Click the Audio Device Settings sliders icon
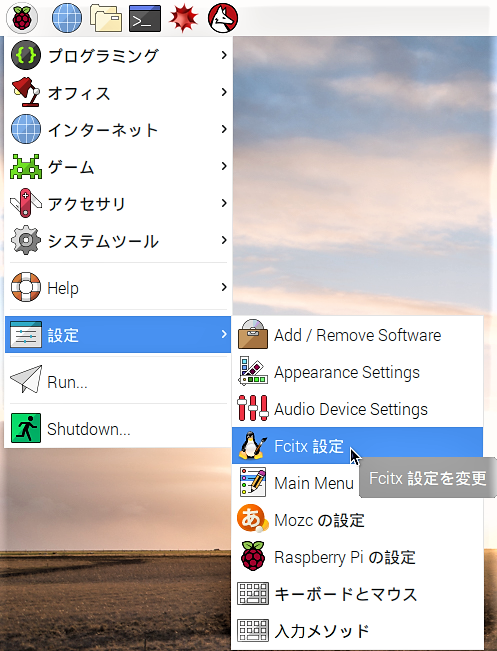497x651 pixels. (252, 409)
